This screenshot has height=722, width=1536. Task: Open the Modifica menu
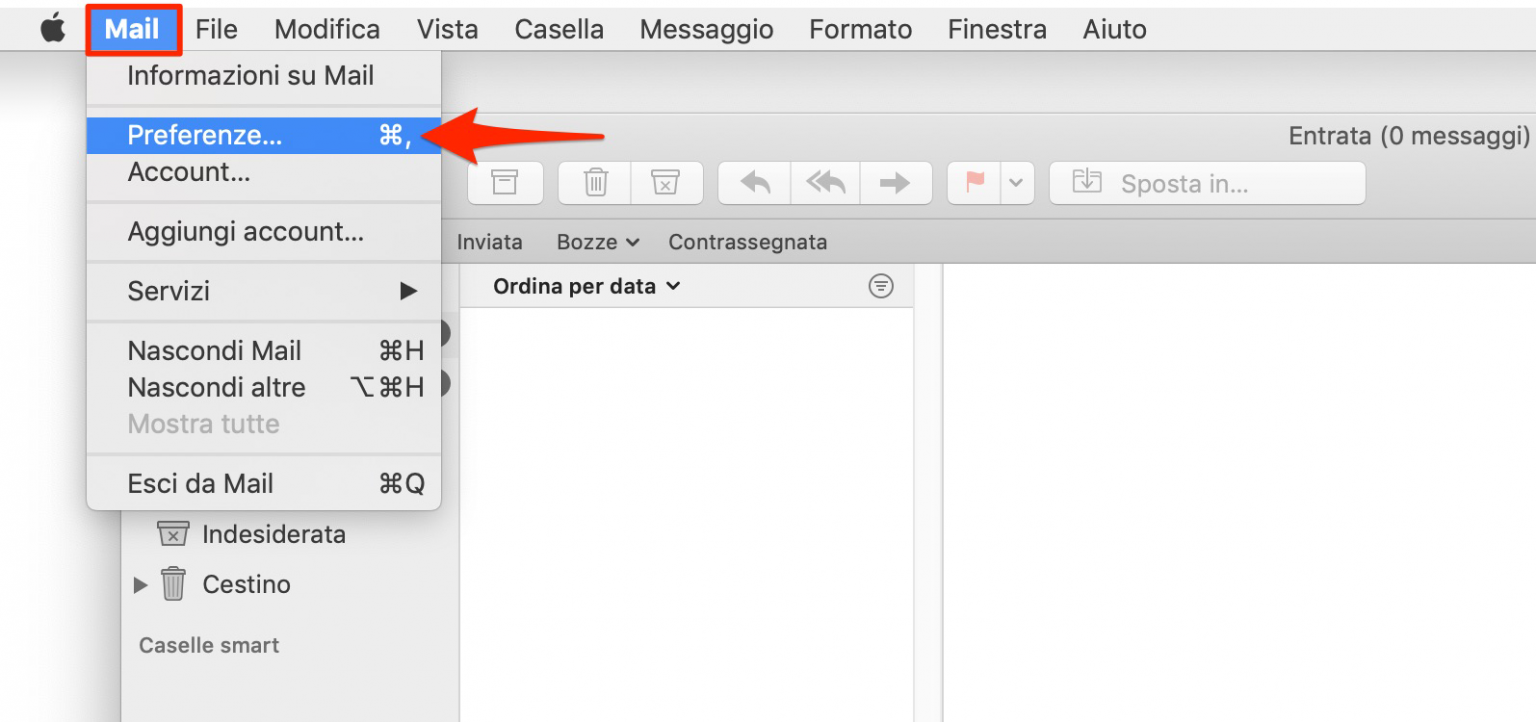pos(327,30)
